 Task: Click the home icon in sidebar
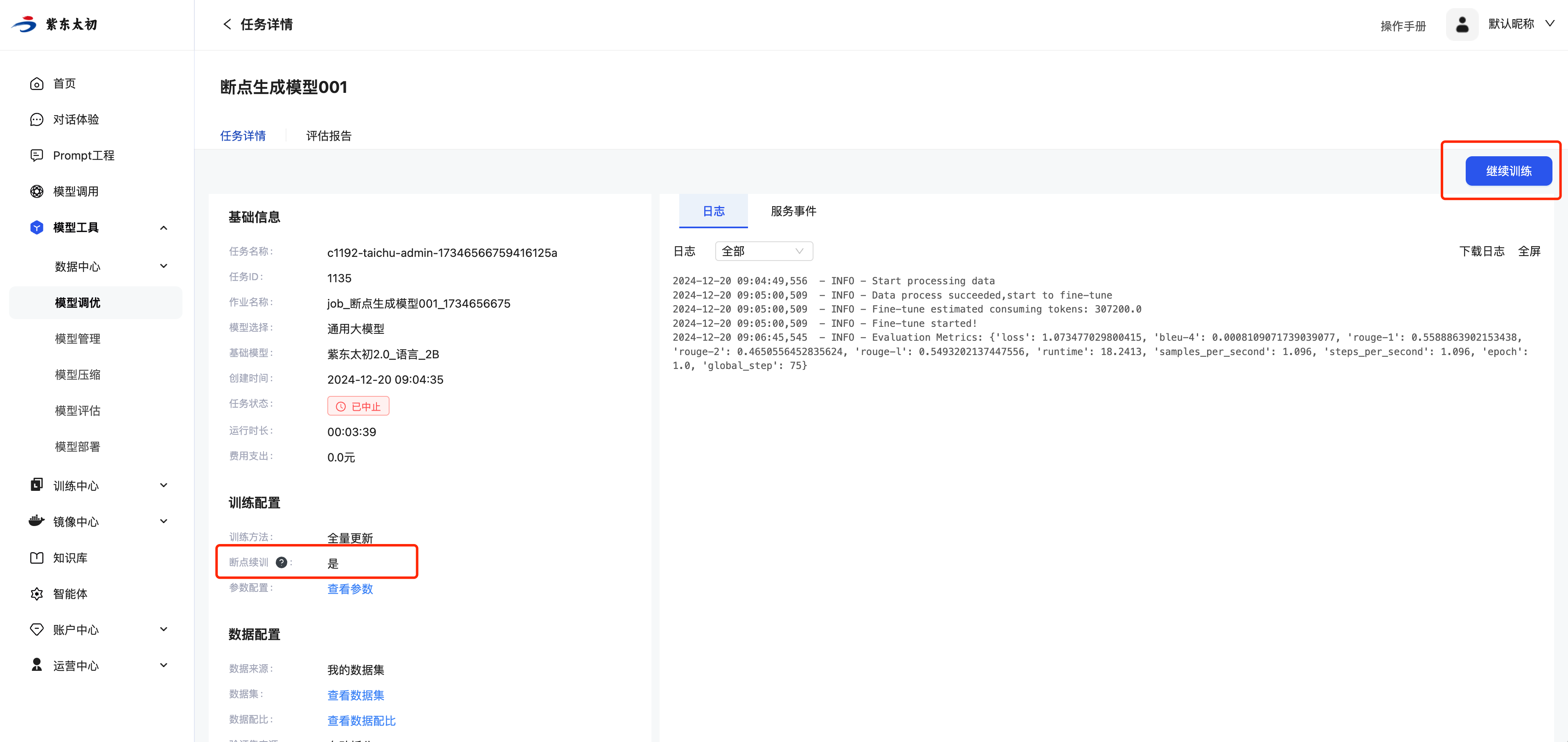36,83
